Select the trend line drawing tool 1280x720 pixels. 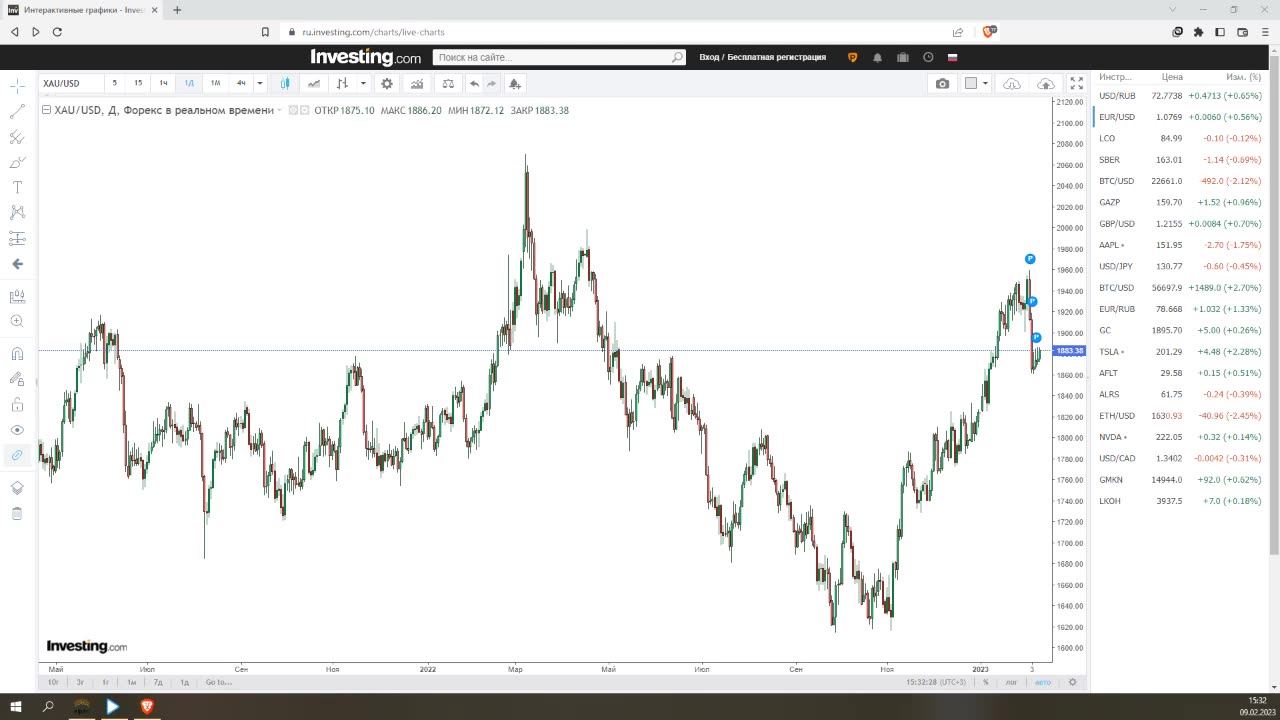(x=17, y=112)
